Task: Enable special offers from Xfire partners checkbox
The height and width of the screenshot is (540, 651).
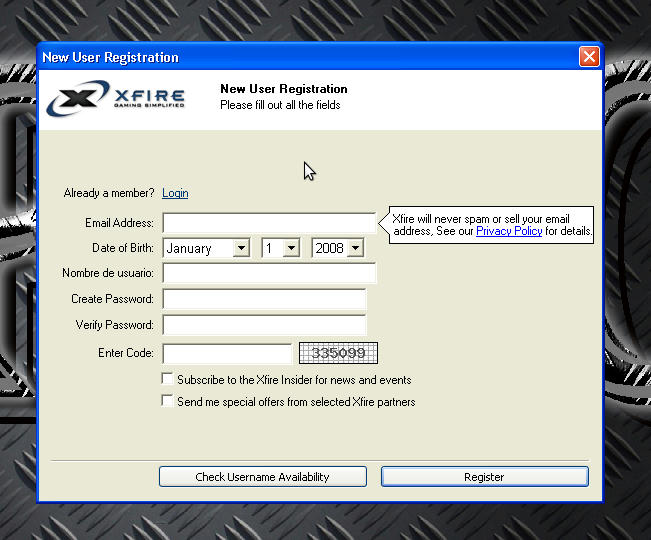Action: click(x=167, y=401)
